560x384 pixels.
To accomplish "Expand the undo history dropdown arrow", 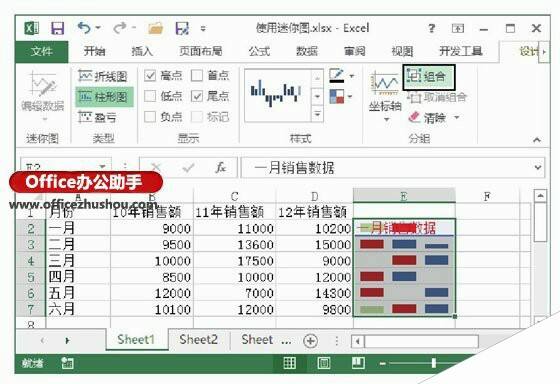I will coord(98,28).
